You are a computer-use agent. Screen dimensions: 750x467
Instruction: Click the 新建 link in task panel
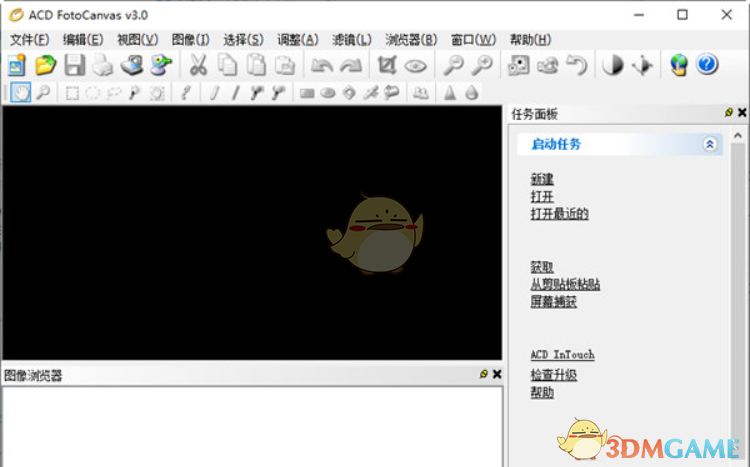[x=542, y=179]
